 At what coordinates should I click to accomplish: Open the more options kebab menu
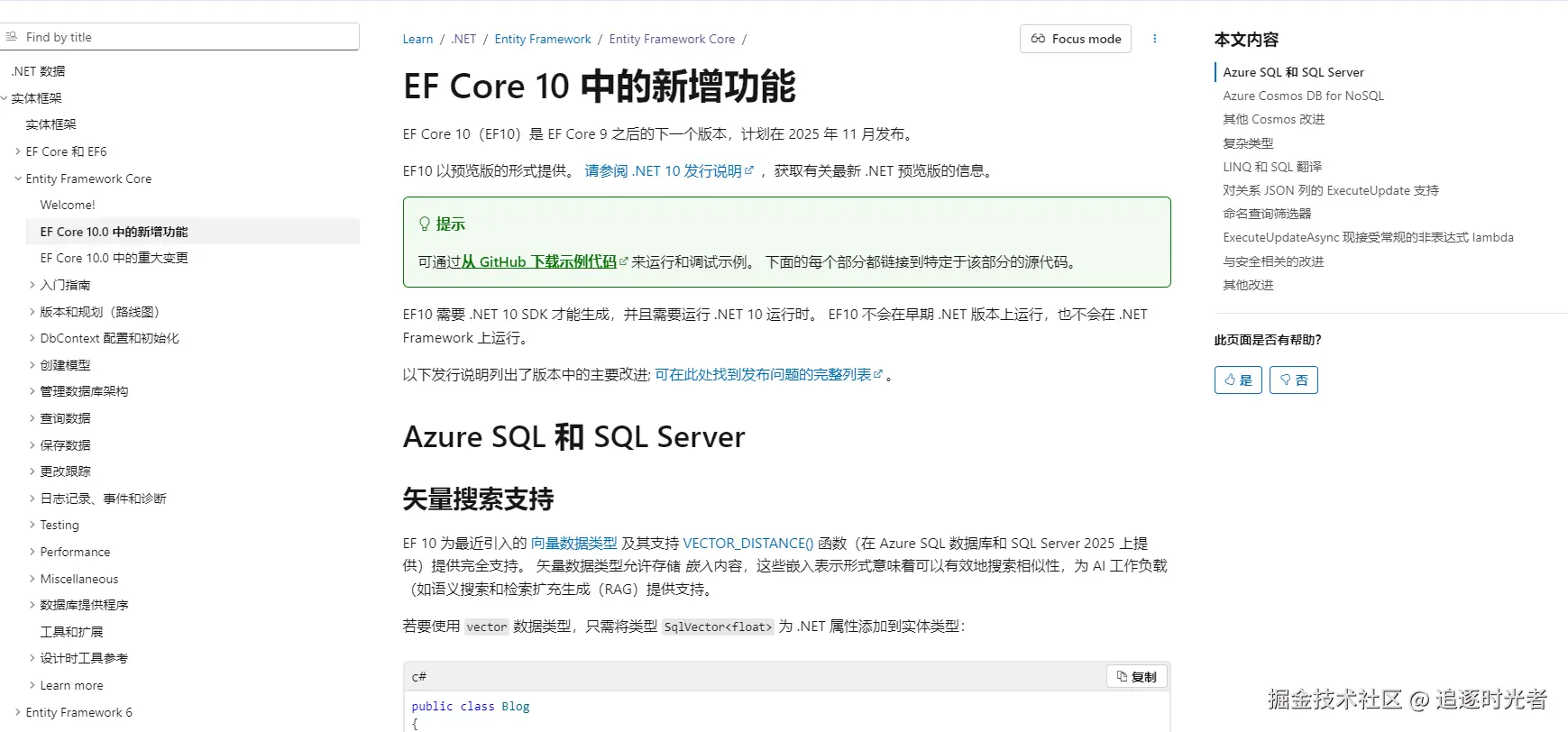coord(1154,39)
